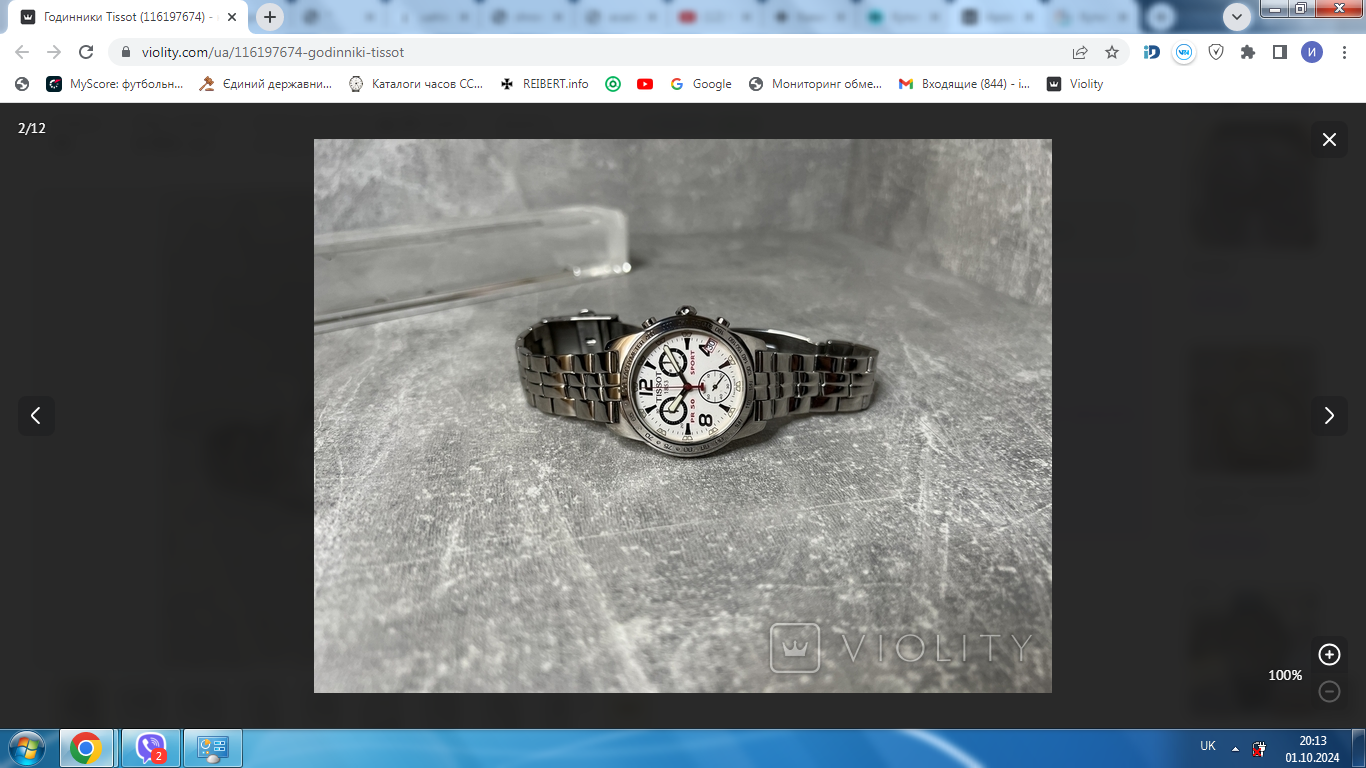Open the REIBERT.info bookmark
Image resolution: width=1366 pixels, height=768 pixels.
[x=545, y=84]
